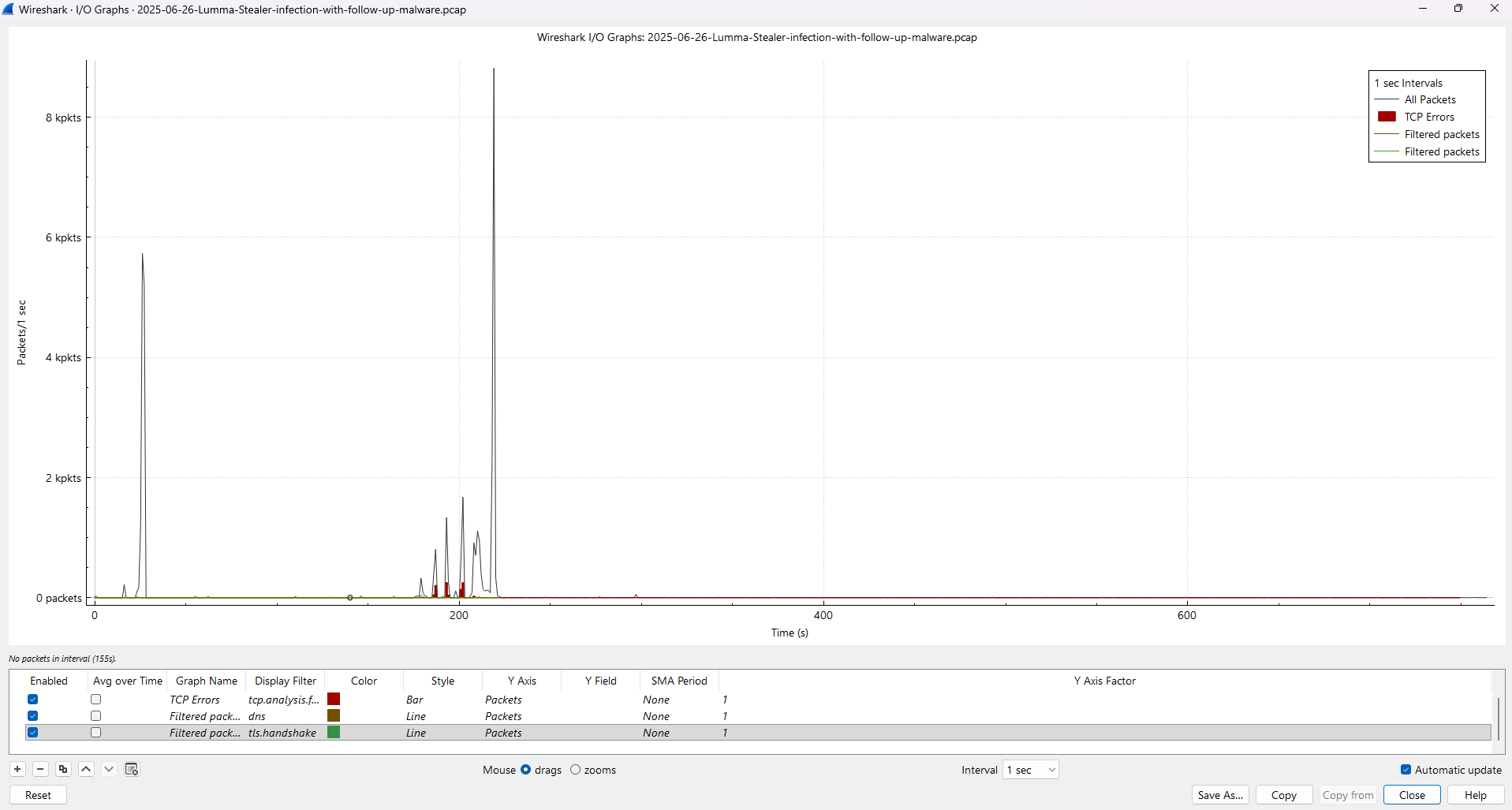Click the SMA Period column header
Viewport: 1512px width, 810px height.
coord(679,681)
